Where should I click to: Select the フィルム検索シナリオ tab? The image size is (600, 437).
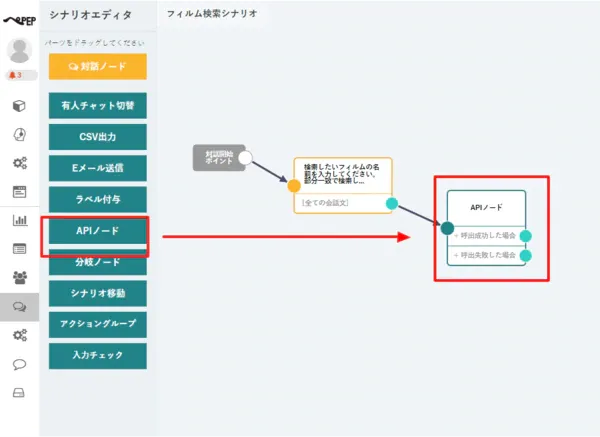211,14
